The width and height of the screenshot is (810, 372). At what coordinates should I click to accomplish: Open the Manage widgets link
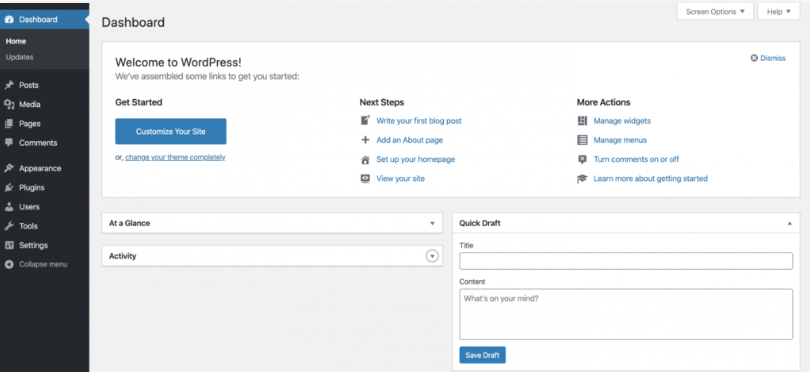pyautogui.click(x=622, y=121)
